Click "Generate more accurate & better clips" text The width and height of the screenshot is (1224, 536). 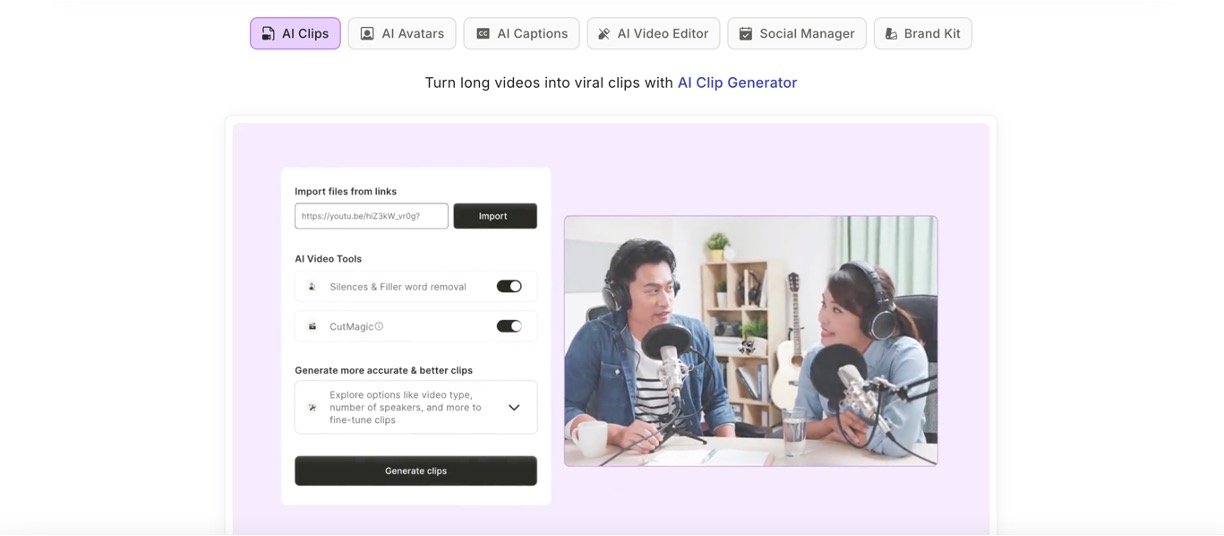pos(384,370)
